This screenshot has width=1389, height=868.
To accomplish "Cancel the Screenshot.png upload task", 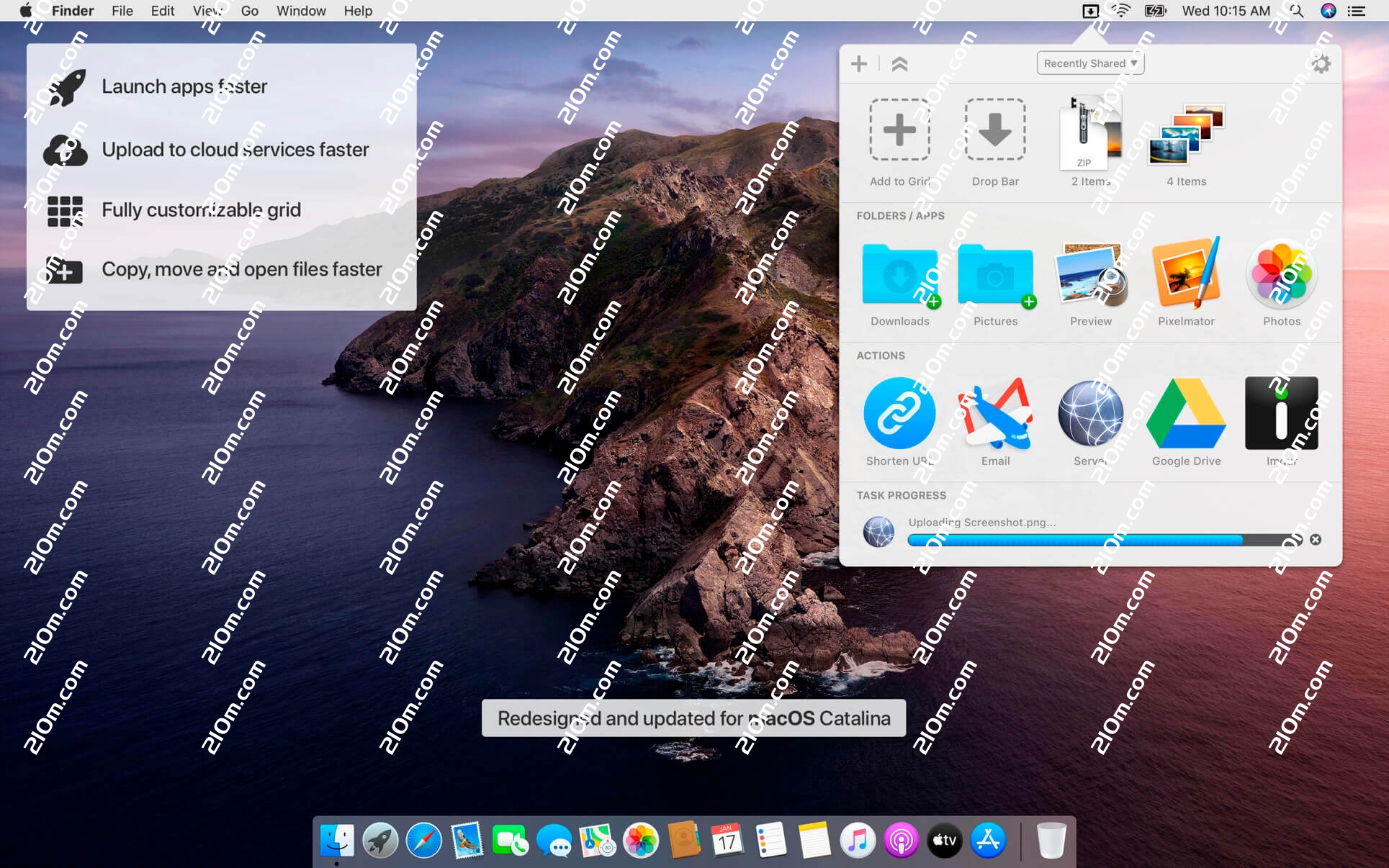I will pos(1315,540).
